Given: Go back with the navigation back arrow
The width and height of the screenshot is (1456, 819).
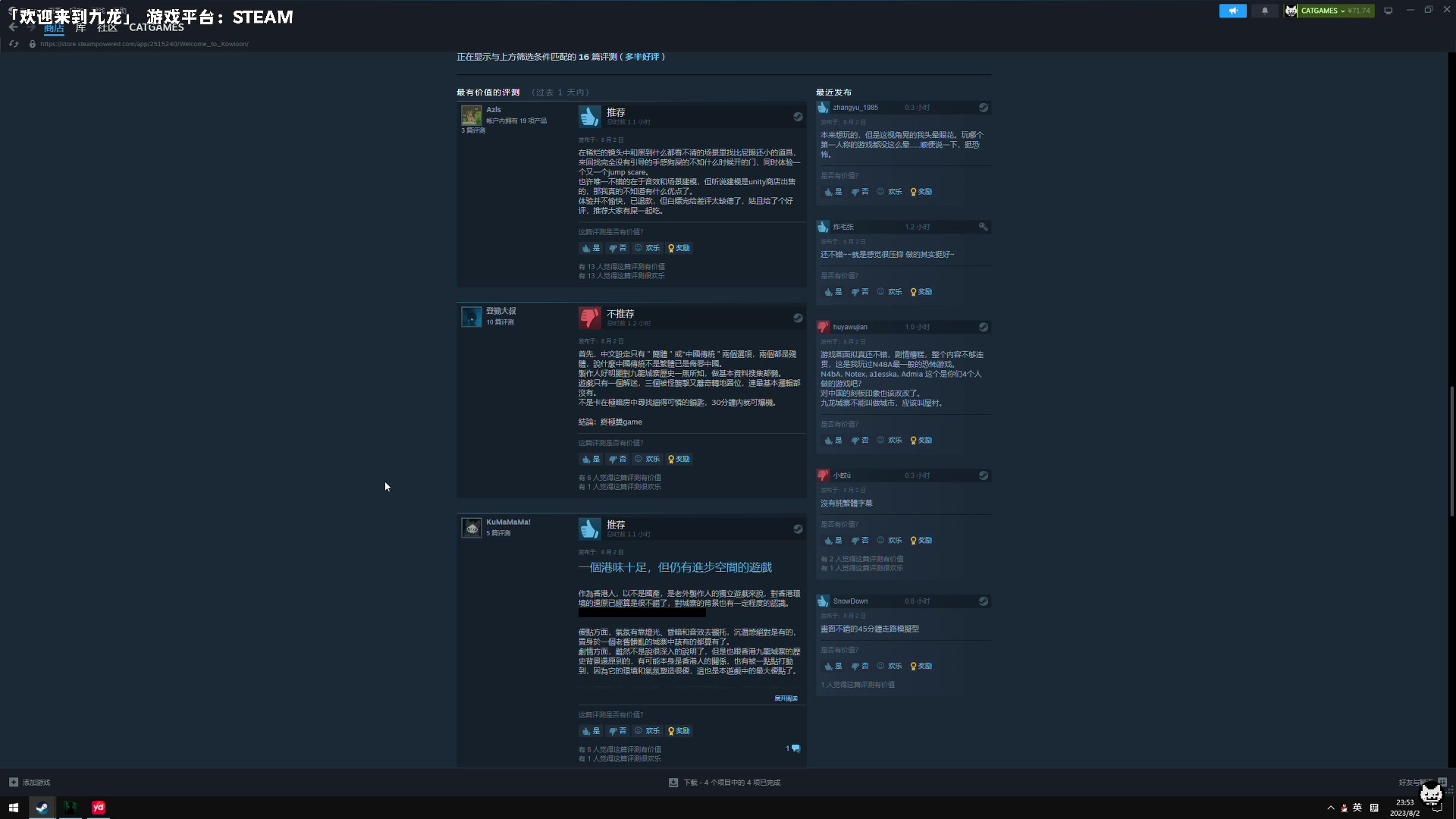Looking at the screenshot, I should click(x=13, y=27).
